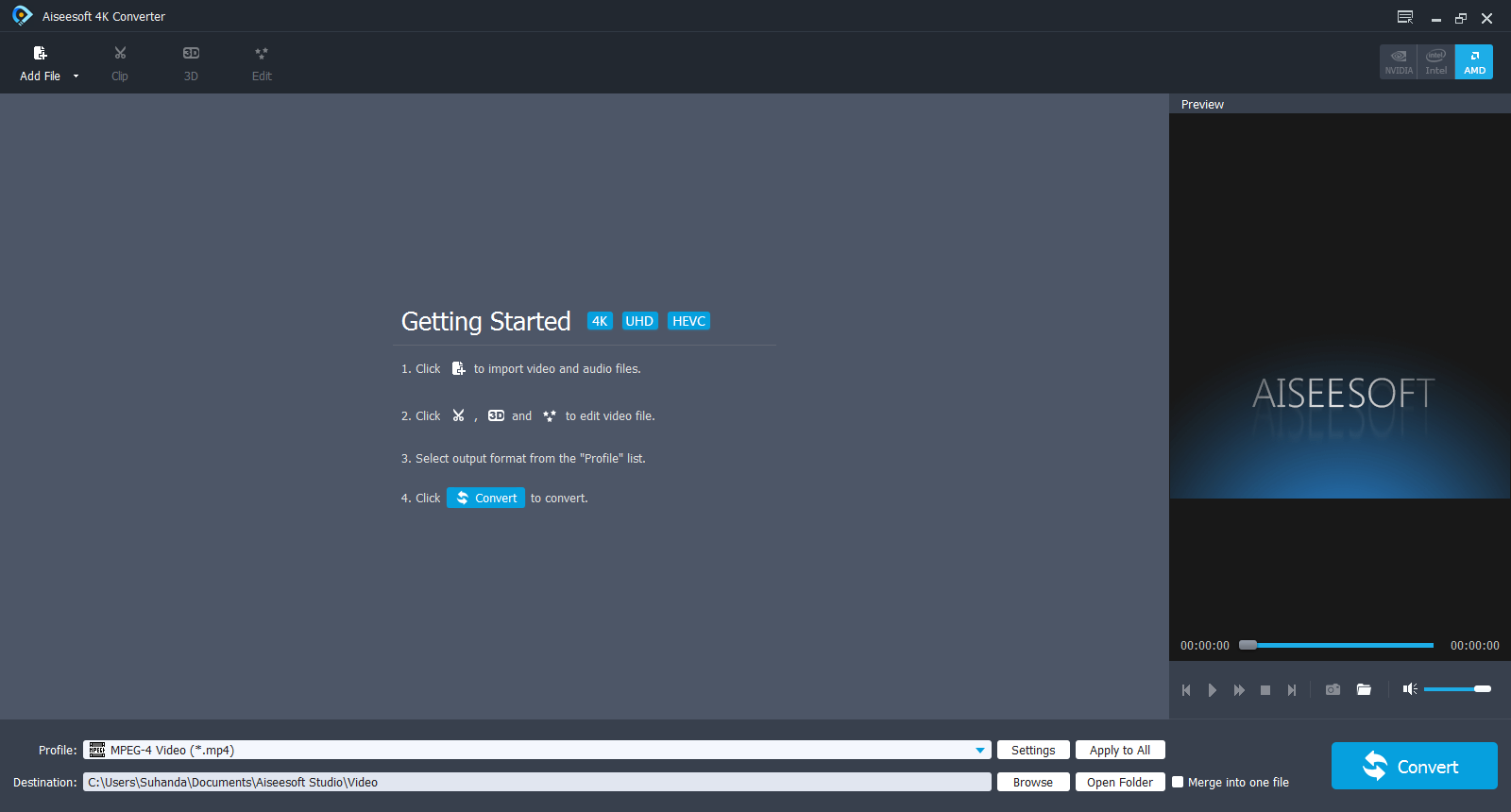The height and width of the screenshot is (812, 1511).
Task: Click the small Convert button in step 4
Action: pyautogui.click(x=485, y=498)
